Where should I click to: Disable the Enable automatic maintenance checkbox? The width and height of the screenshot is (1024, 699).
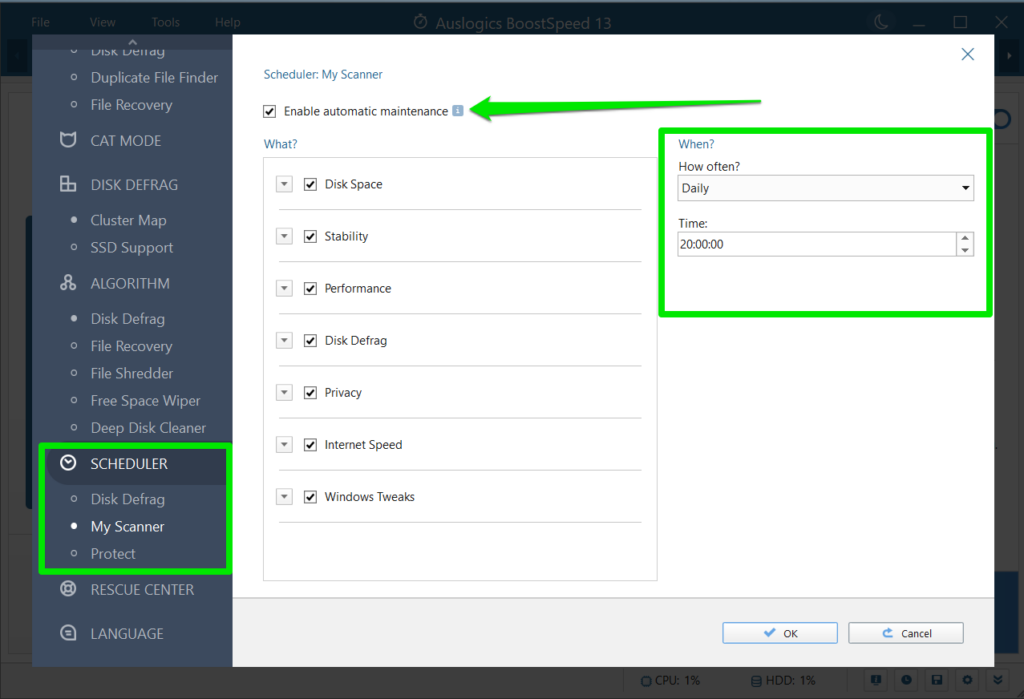269,111
